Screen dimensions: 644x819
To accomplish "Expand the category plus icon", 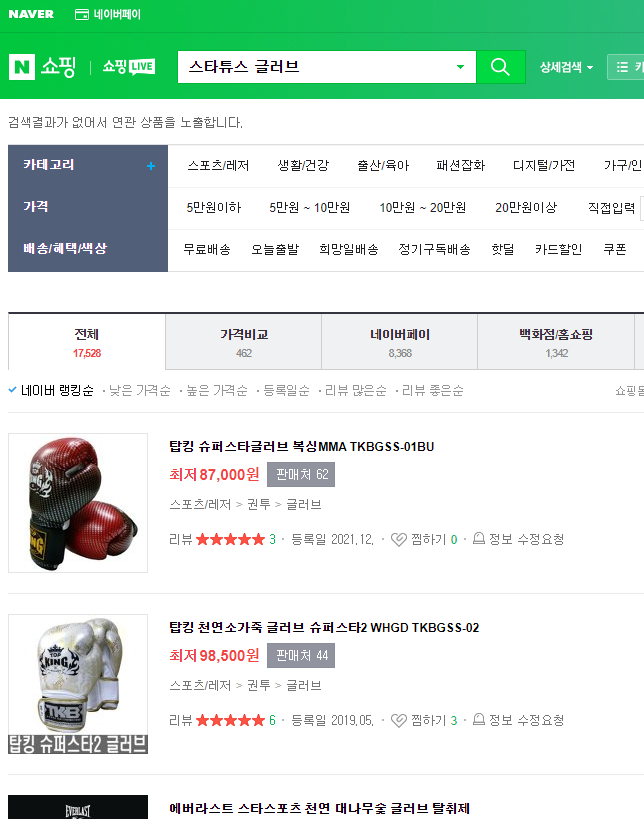I will point(151,166).
